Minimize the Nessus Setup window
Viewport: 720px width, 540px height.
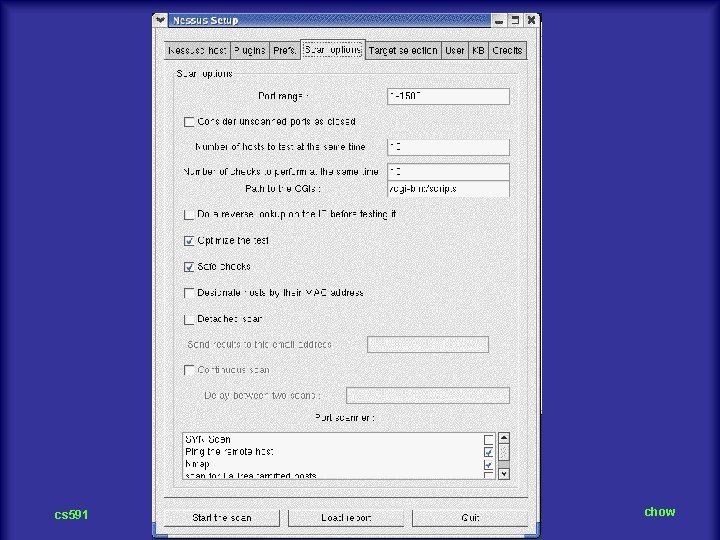(499, 21)
